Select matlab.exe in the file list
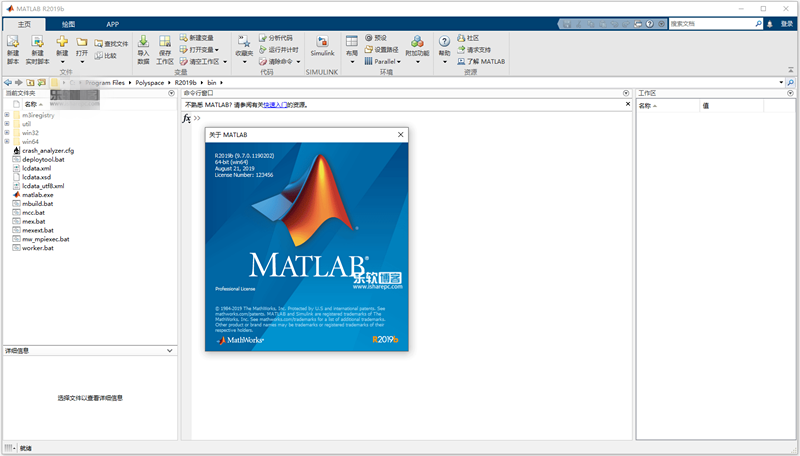800x456 pixels. pyautogui.click(x=38, y=194)
